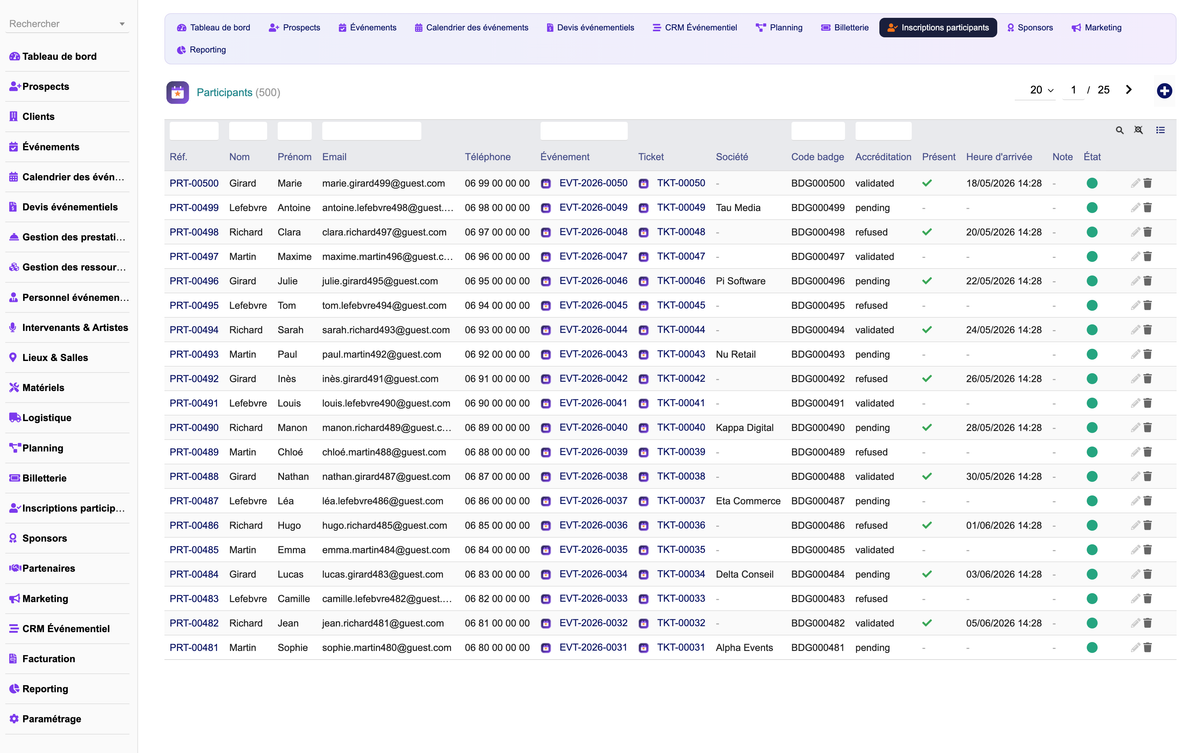Click the search magnifier icon in table header
The image size is (1200, 753).
(1120, 130)
